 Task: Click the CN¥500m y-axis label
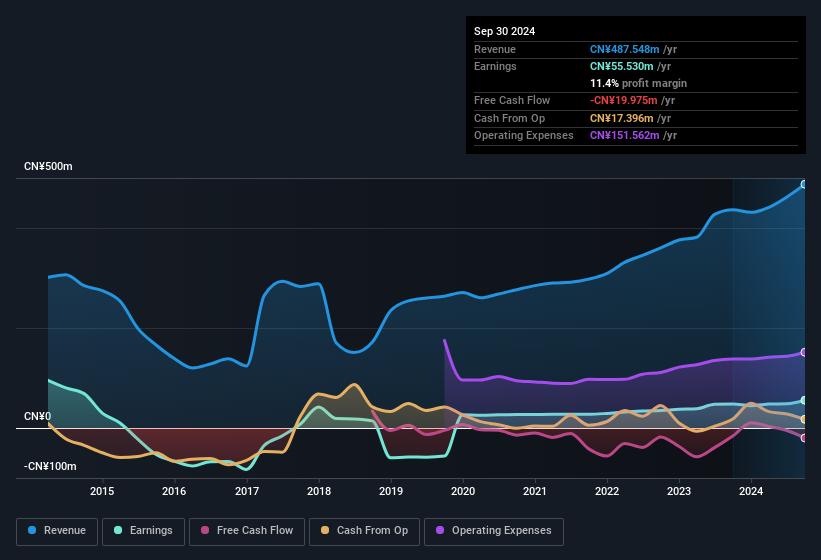(48, 166)
